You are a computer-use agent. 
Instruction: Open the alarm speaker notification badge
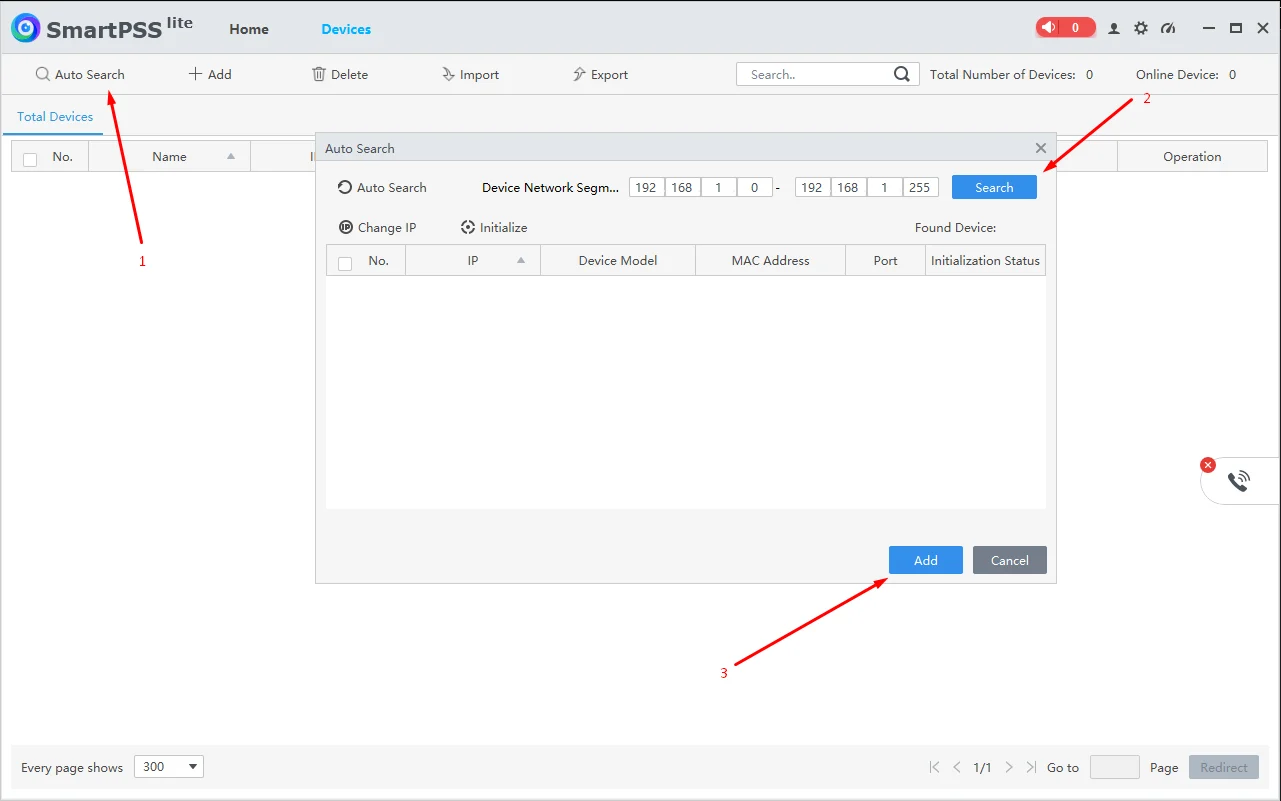1065,28
